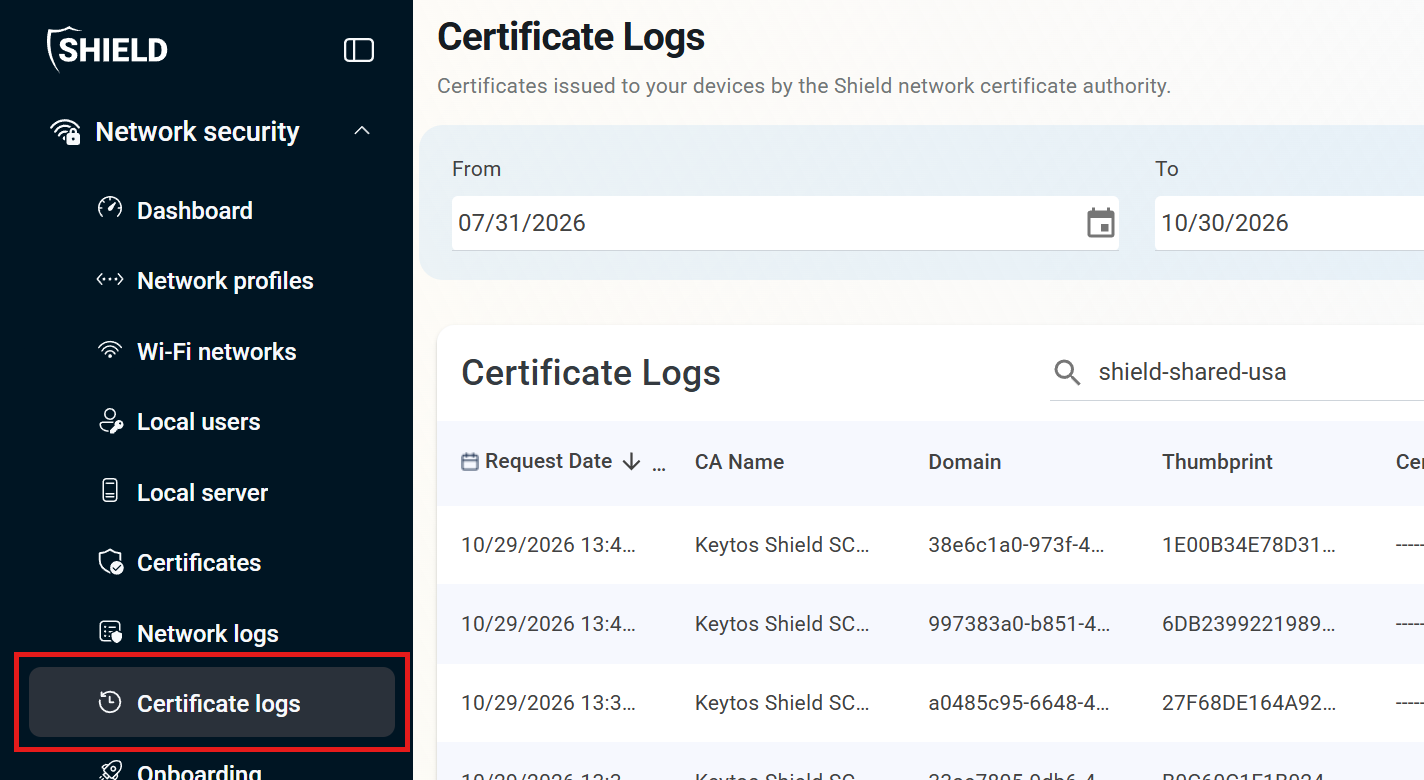Click the Network security Wi-Fi lock icon
This screenshot has height=780, width=1424.
(x=66, y=132)
